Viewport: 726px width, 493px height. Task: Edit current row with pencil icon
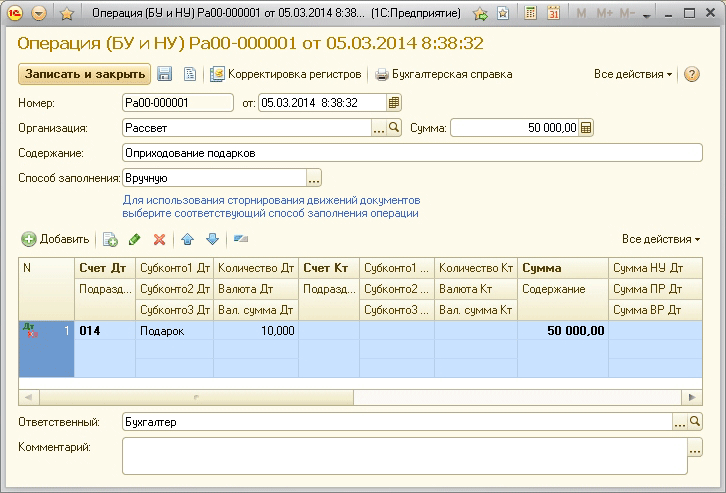coord(134,239)
